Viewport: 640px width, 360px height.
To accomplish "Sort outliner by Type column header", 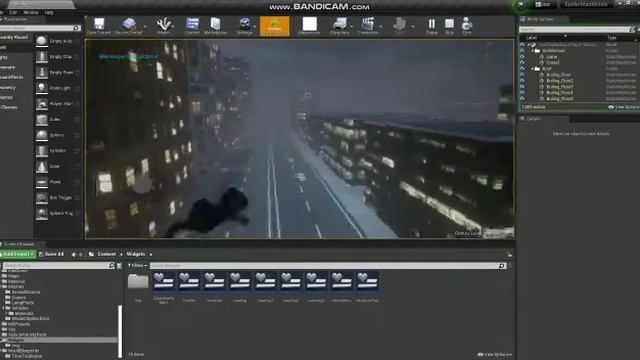I will pos(611,38).
